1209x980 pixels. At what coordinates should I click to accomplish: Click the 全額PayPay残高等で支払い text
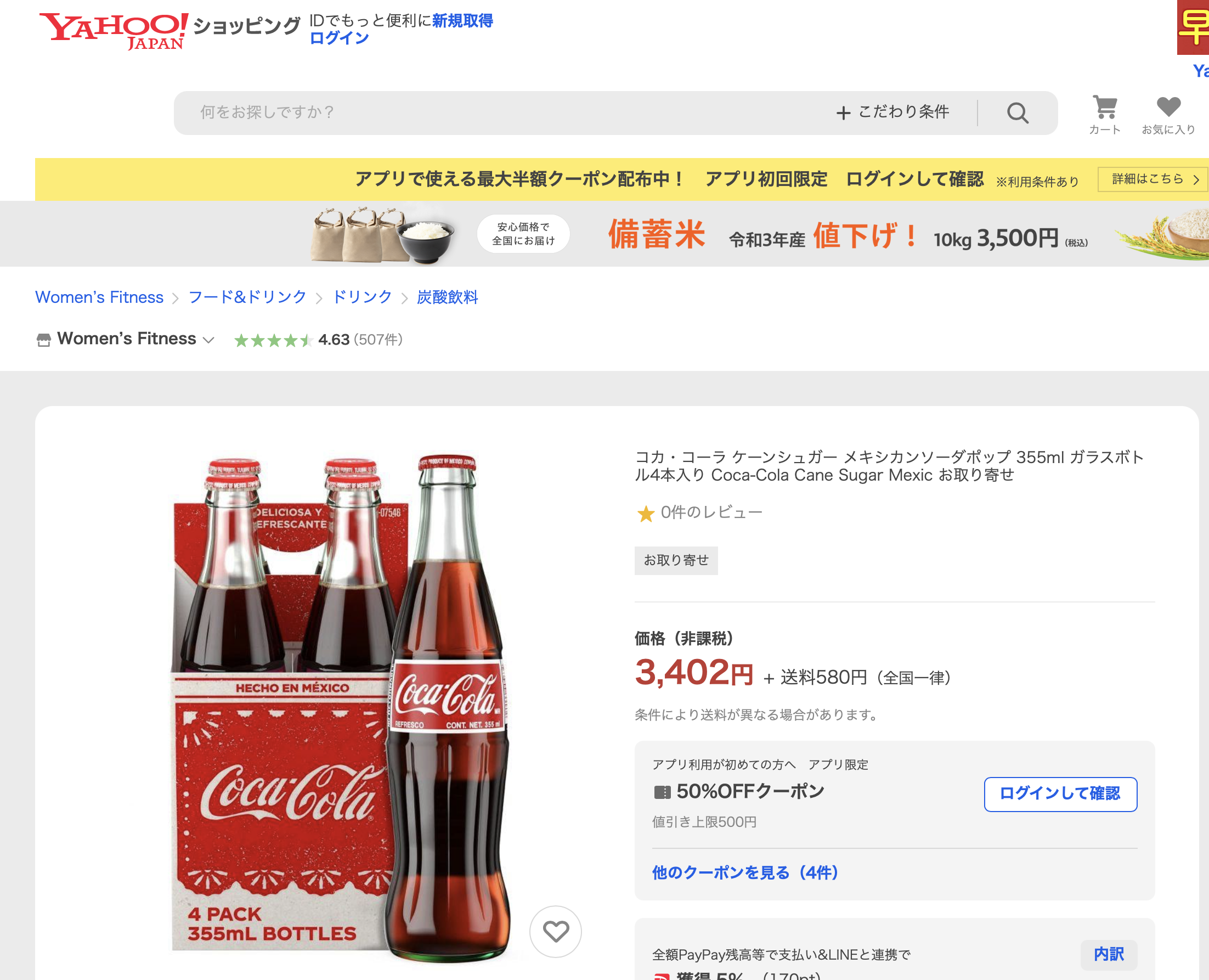(x=781, y=955)
